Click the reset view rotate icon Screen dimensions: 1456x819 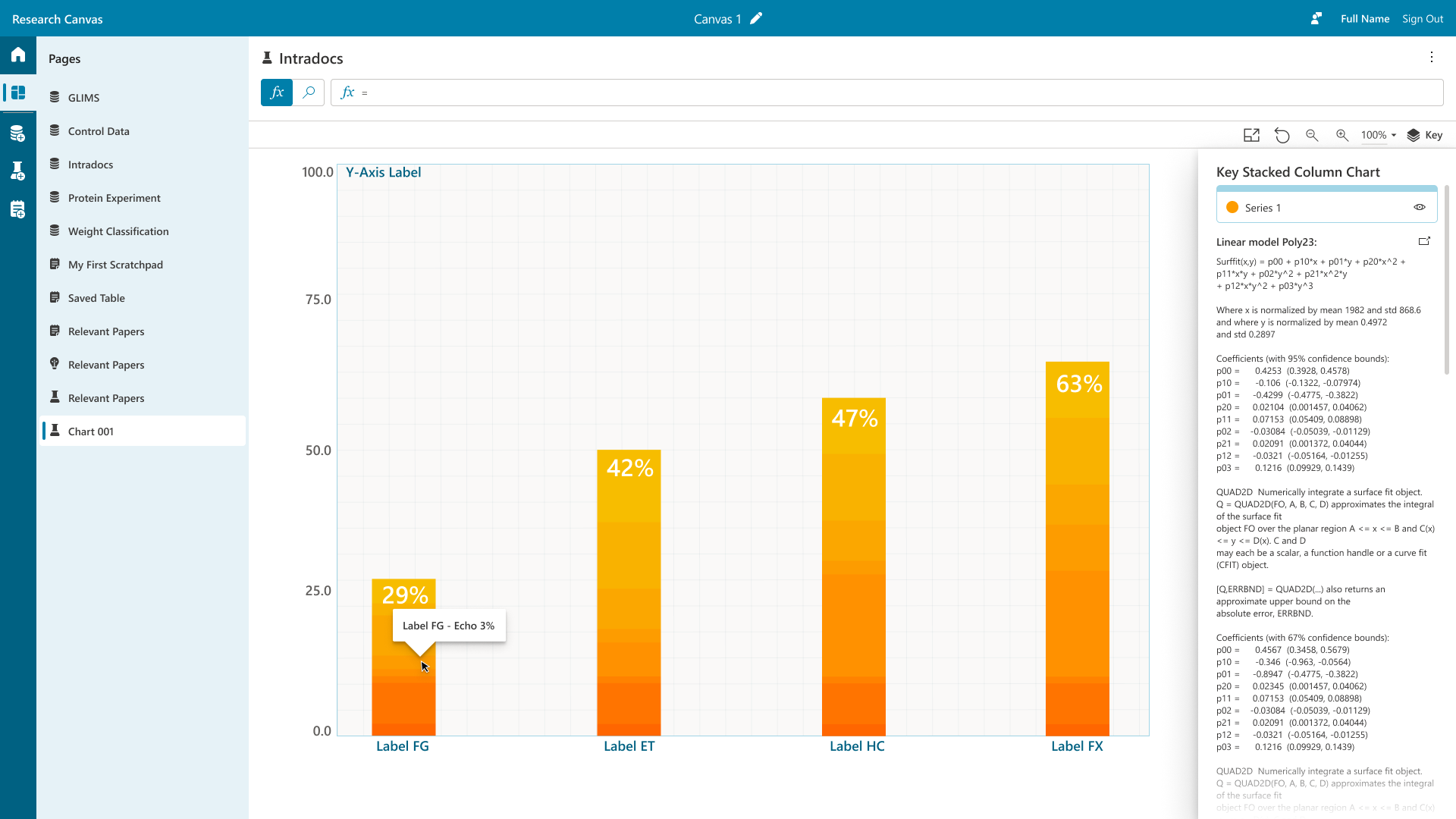click(x=1282, y=135)
